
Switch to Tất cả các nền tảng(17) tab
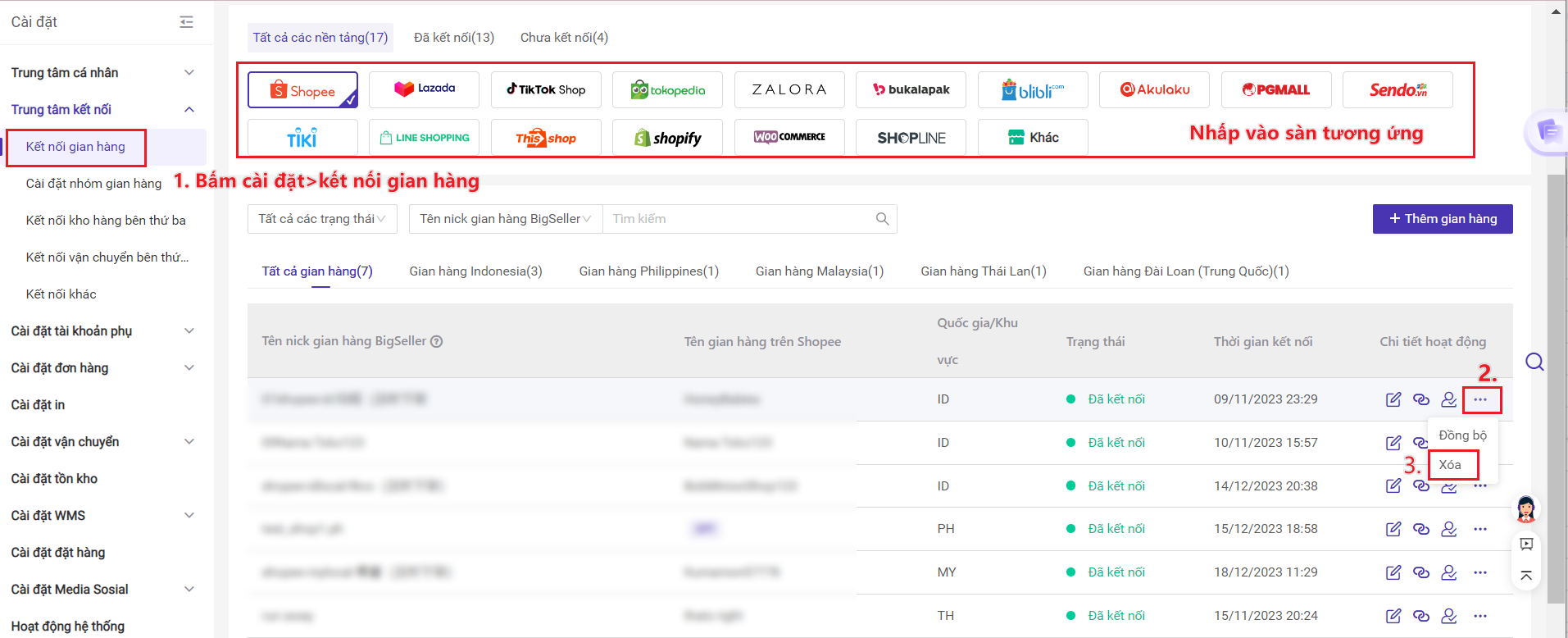pos(320,38)
